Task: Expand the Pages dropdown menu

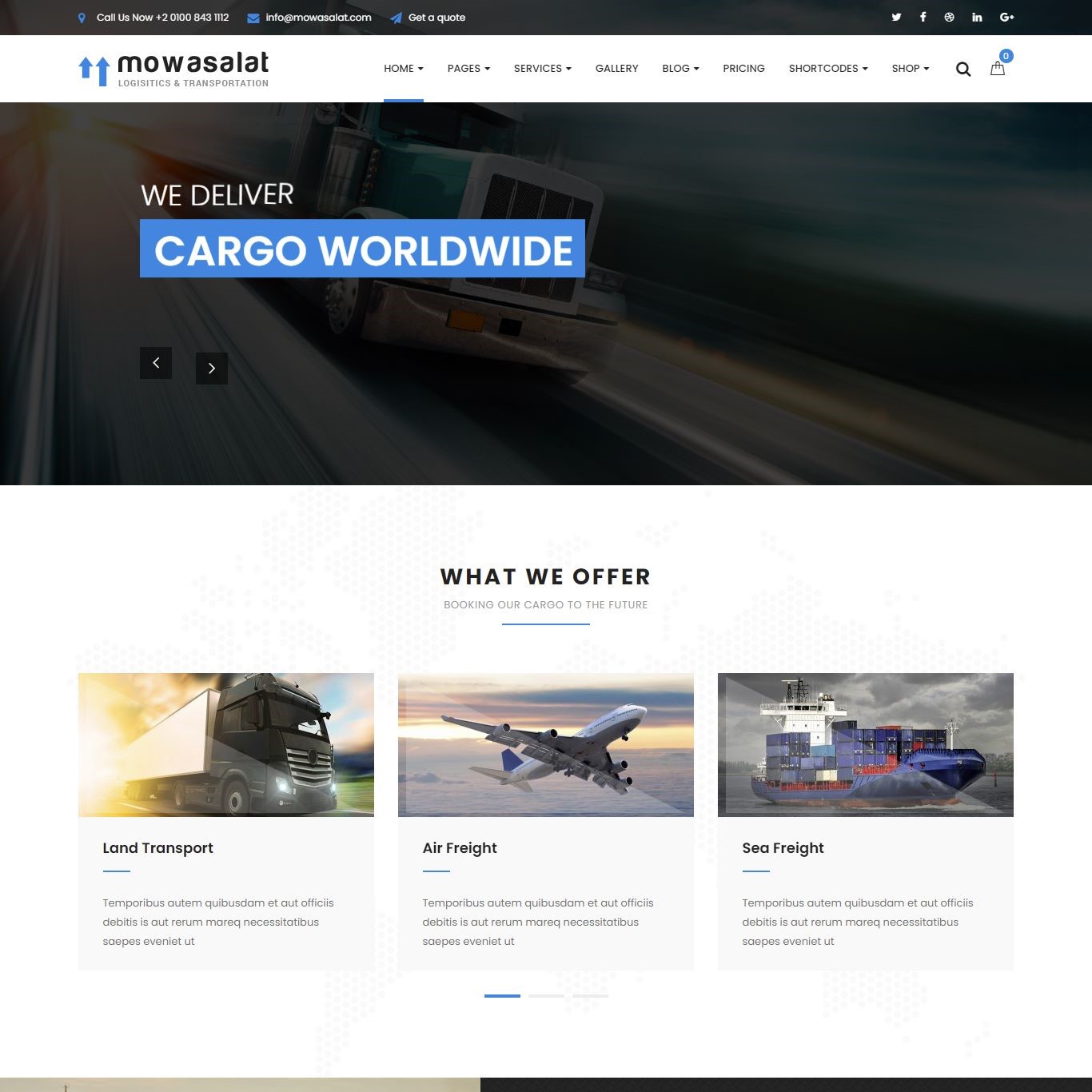Action: coord(468,69)
